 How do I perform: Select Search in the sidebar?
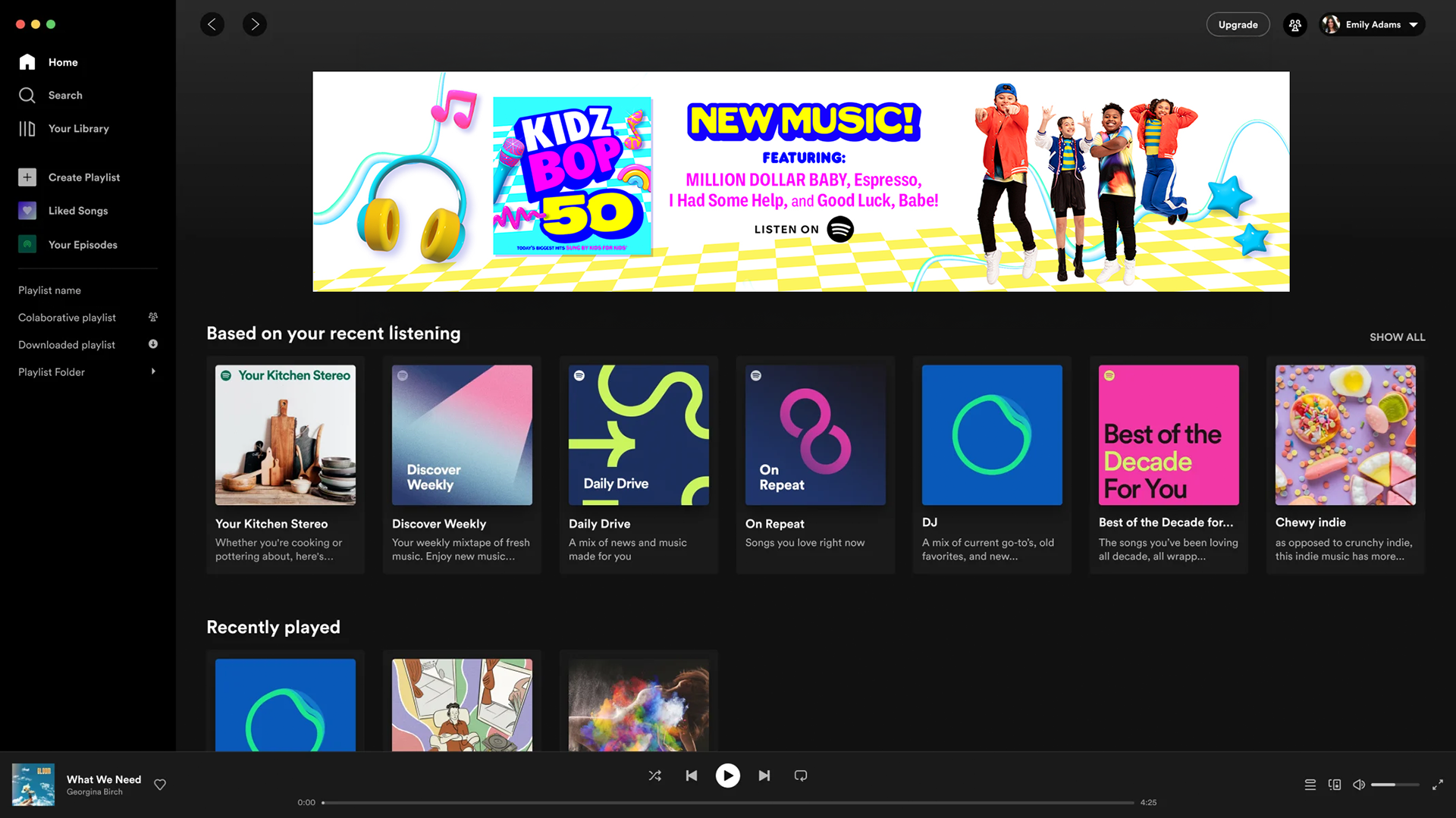(x=65, y=95)
